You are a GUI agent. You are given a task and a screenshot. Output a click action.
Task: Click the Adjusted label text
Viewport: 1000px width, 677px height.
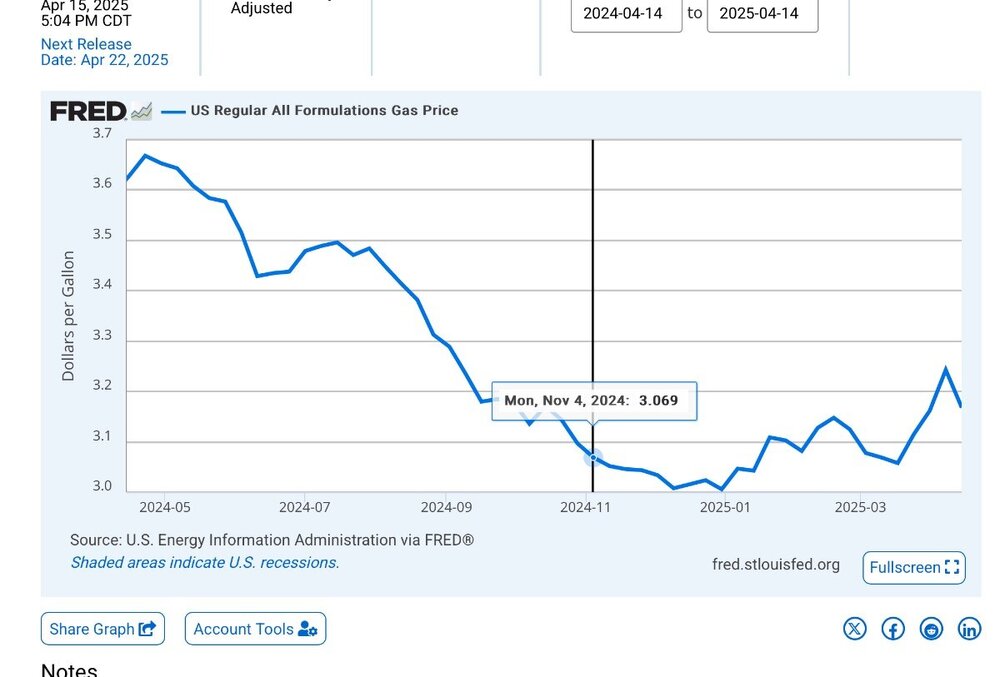click(x=261, y=8)
